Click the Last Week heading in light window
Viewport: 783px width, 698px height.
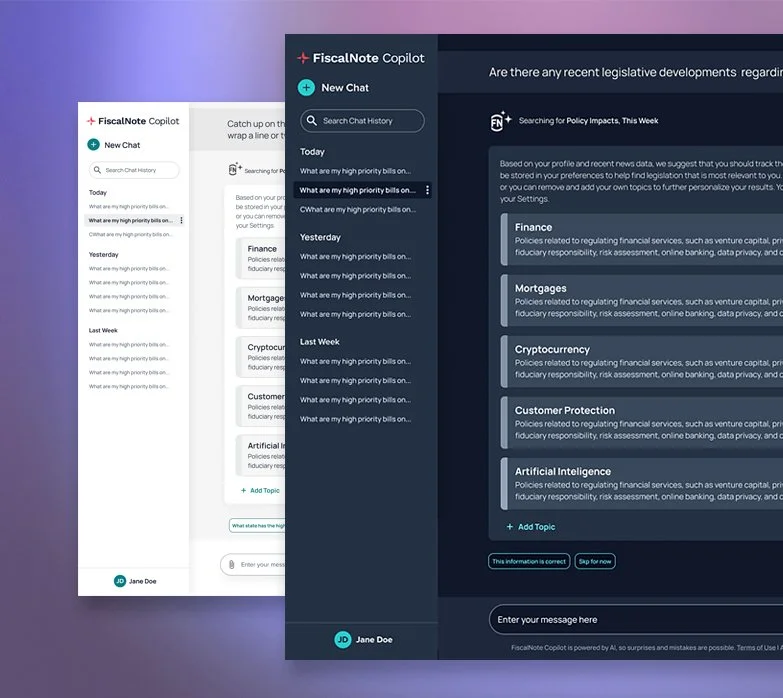click(103, 331)
